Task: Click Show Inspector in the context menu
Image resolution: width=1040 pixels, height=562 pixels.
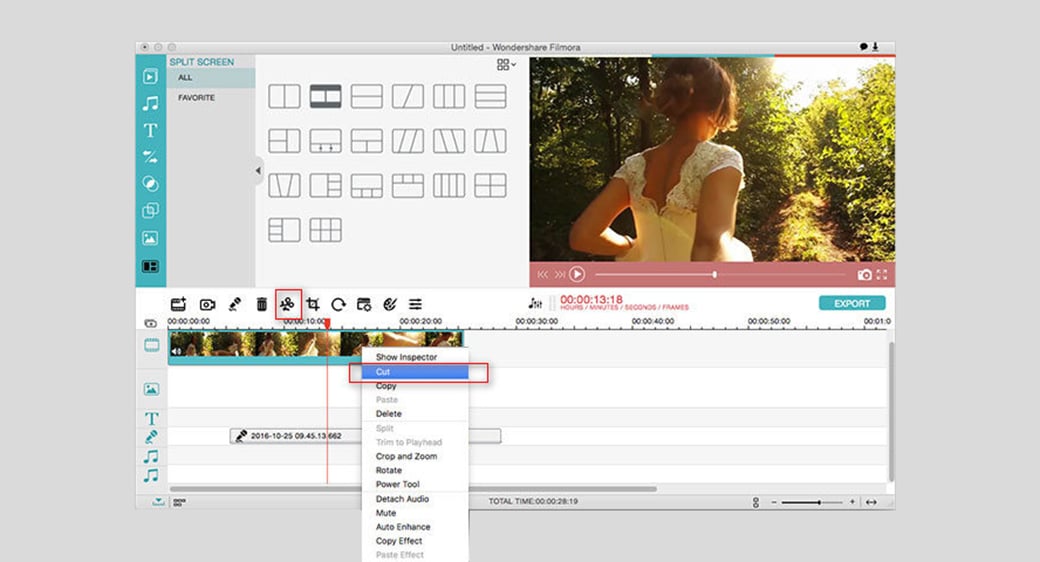Action: 406,357
